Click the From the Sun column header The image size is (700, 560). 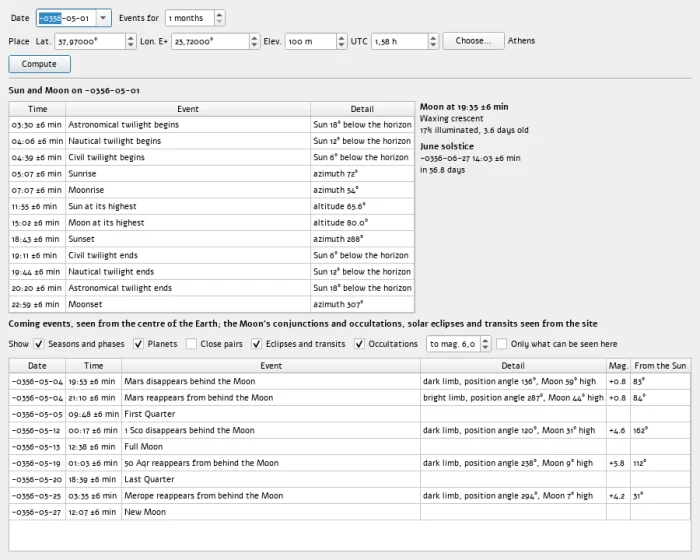(x=660, y=366)
